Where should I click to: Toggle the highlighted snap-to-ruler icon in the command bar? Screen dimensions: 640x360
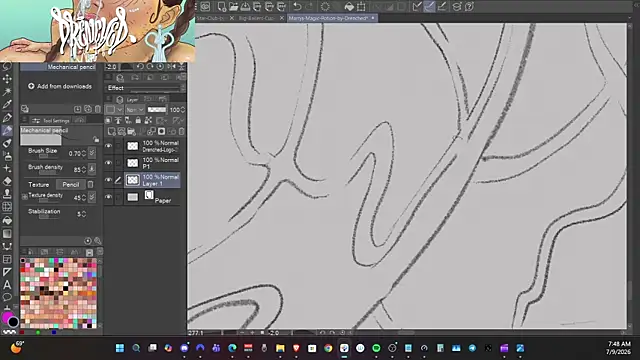pyautogui.click(x=429, y=7)
